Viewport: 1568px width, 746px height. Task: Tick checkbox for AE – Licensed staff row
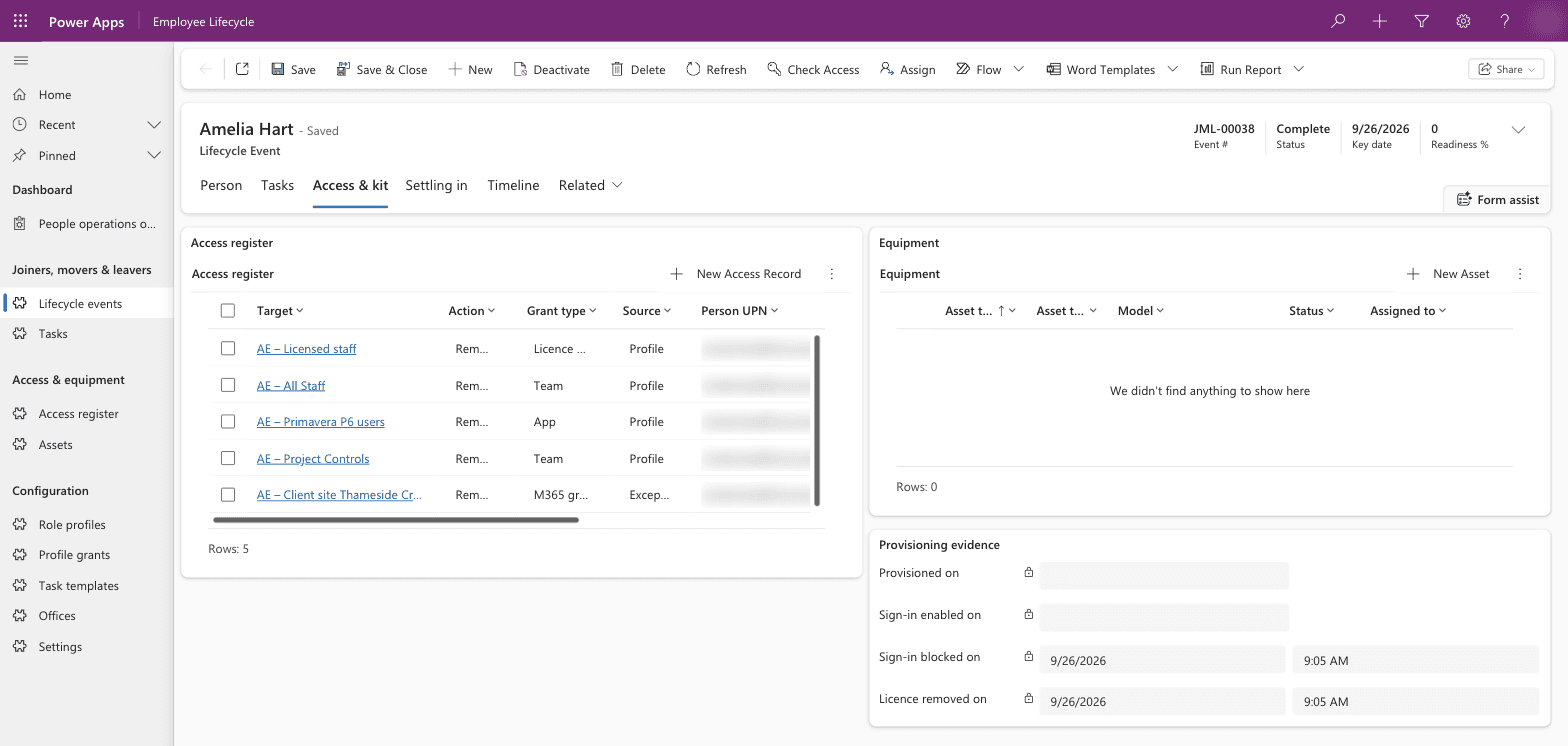point(228,349)
